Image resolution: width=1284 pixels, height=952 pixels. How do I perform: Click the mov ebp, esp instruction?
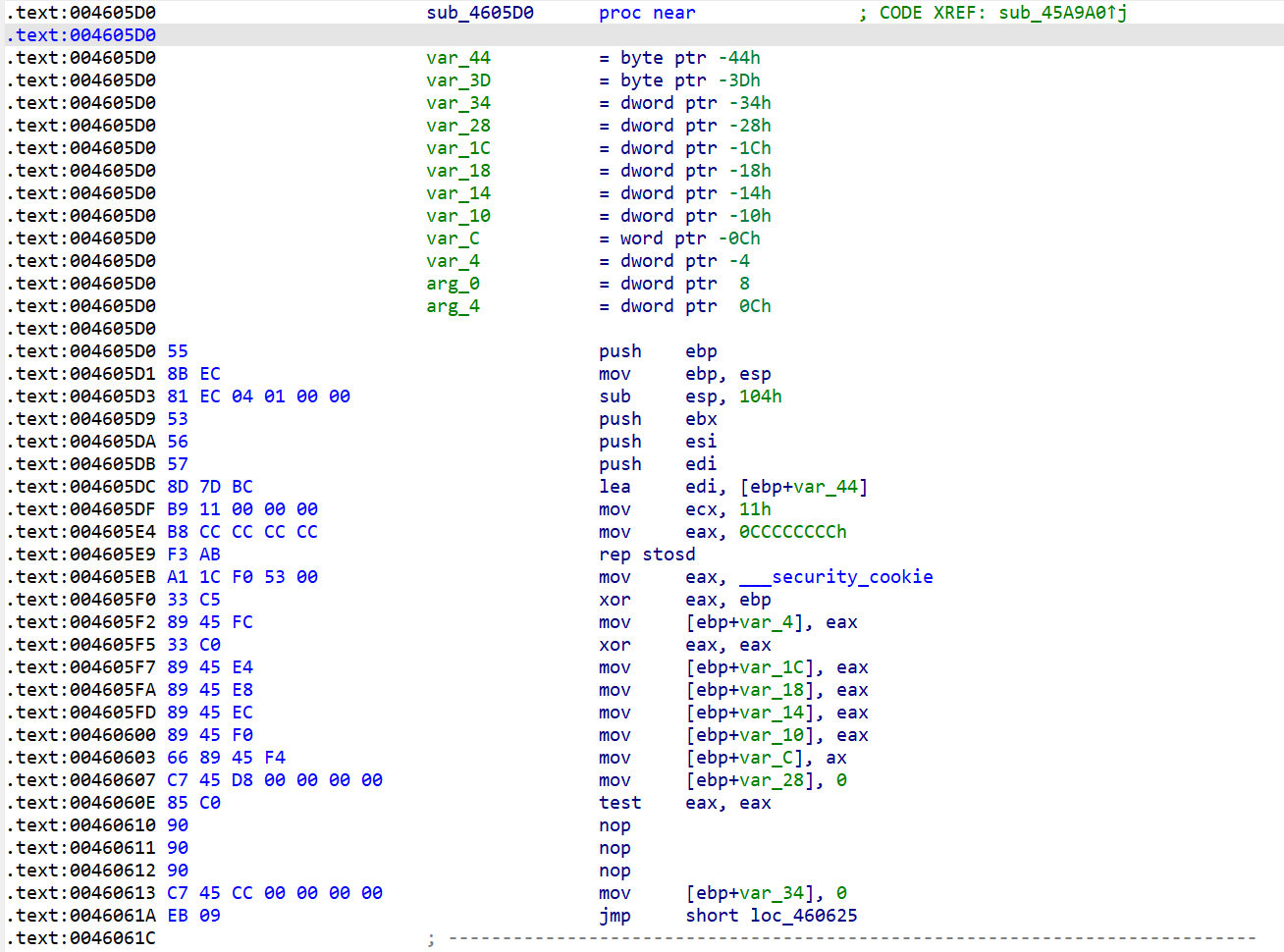coord(685,374)
